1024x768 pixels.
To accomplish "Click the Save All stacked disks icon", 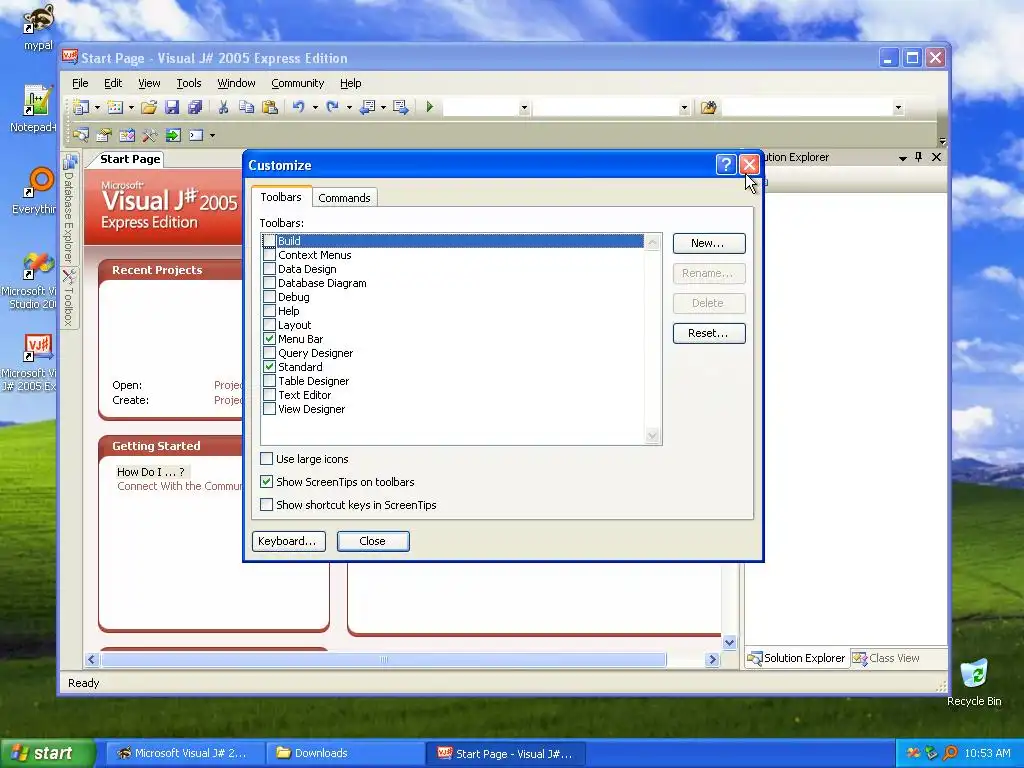I will 195,107.
